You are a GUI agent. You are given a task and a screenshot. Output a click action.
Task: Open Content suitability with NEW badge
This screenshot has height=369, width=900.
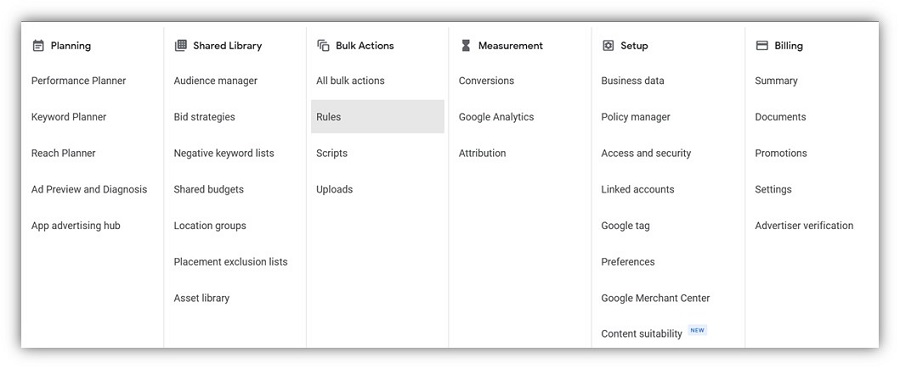(642, 333)
